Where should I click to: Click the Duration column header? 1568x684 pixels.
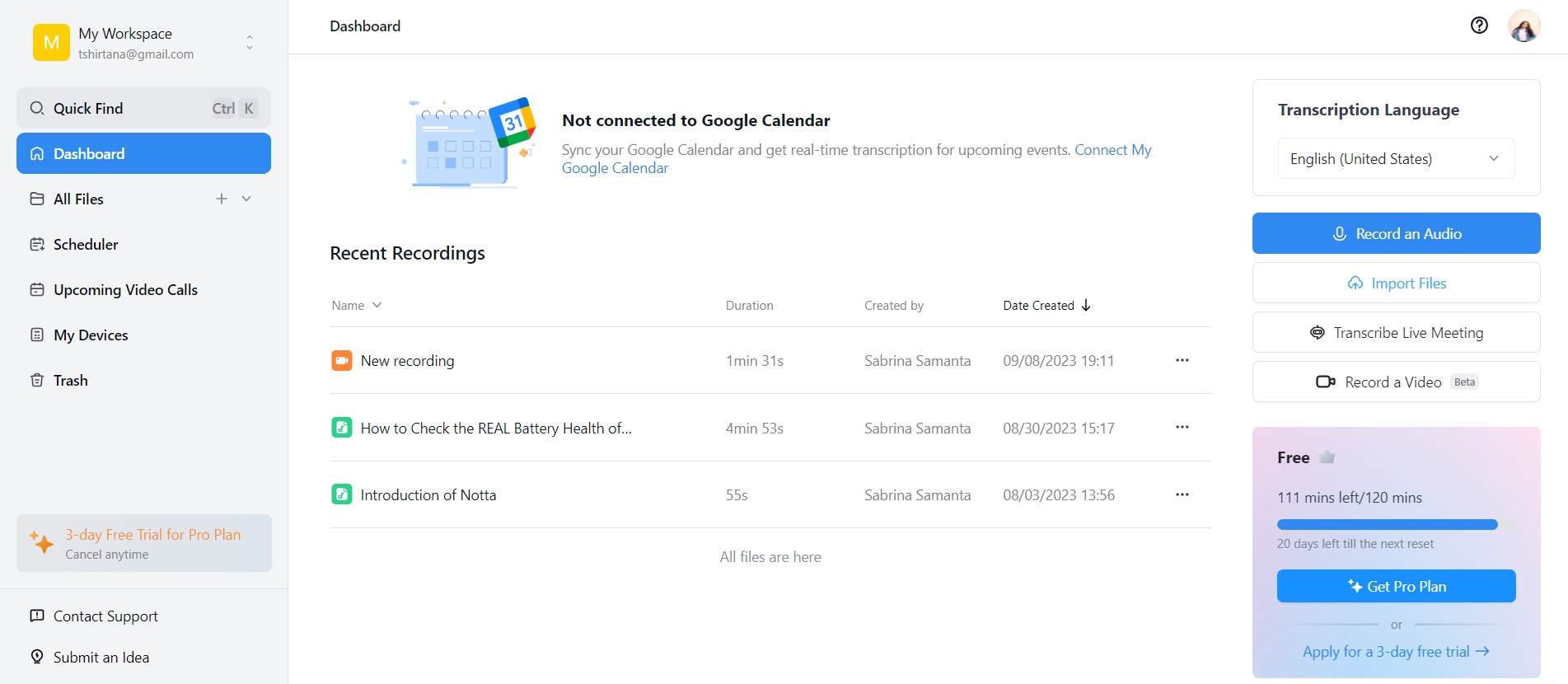tap(749, 305)
